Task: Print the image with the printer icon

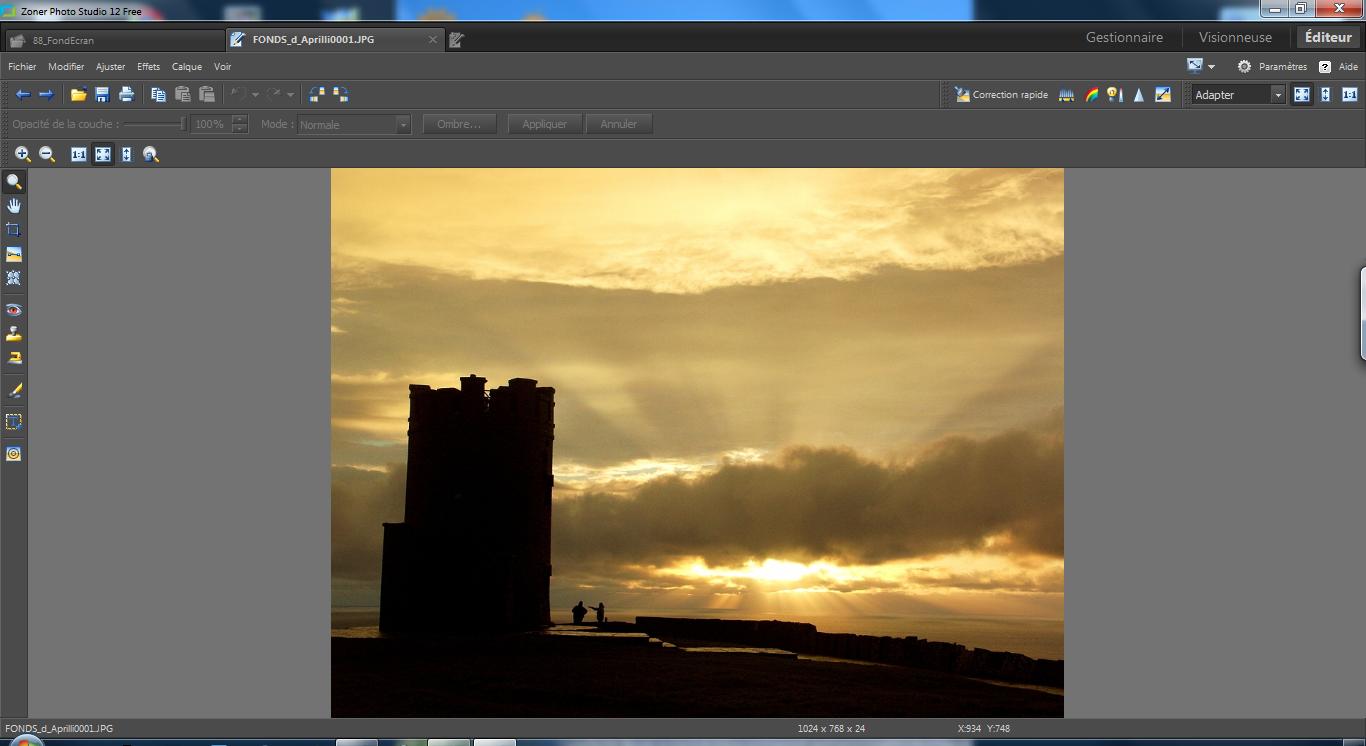Action: click(126, 95)
